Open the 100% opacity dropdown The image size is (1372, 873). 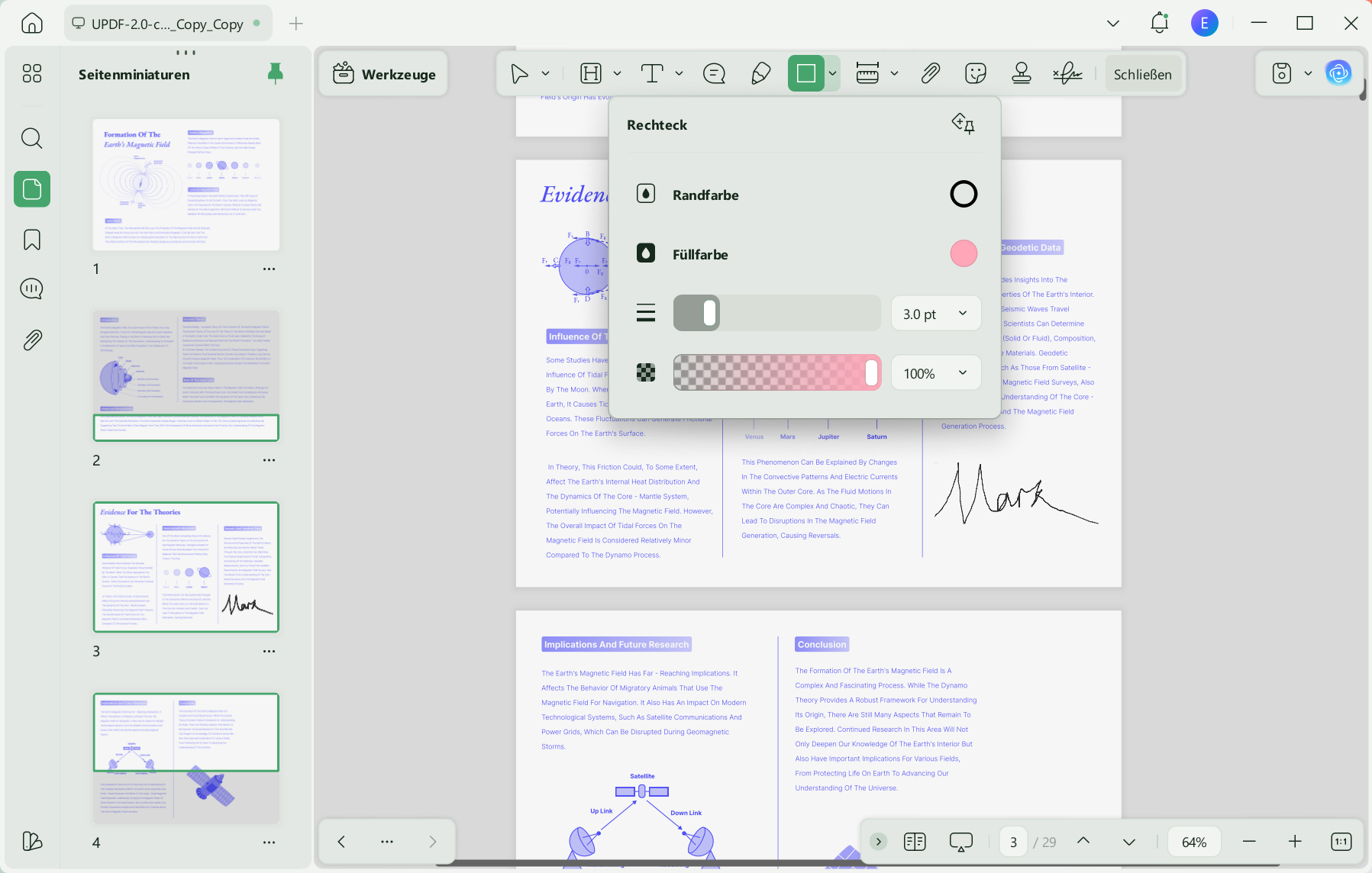coord(936,373)
